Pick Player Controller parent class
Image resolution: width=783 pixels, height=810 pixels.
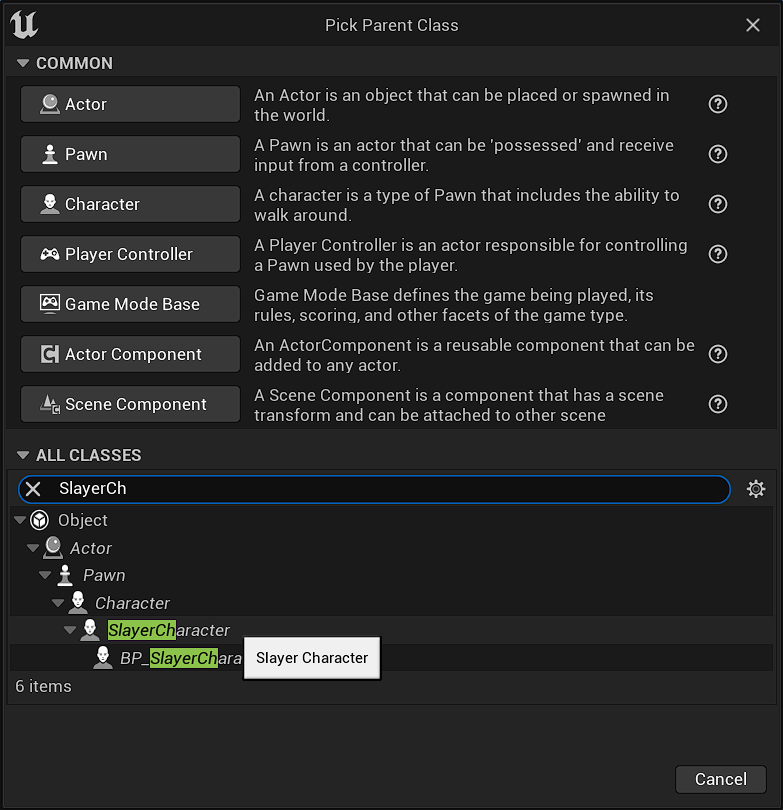[130, 254]
